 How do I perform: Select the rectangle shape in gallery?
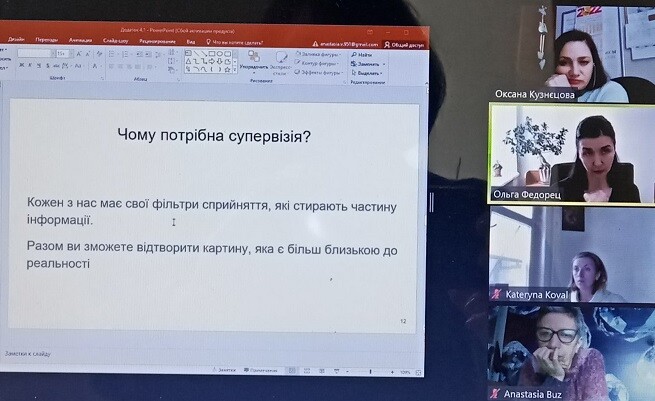[213, 53]
